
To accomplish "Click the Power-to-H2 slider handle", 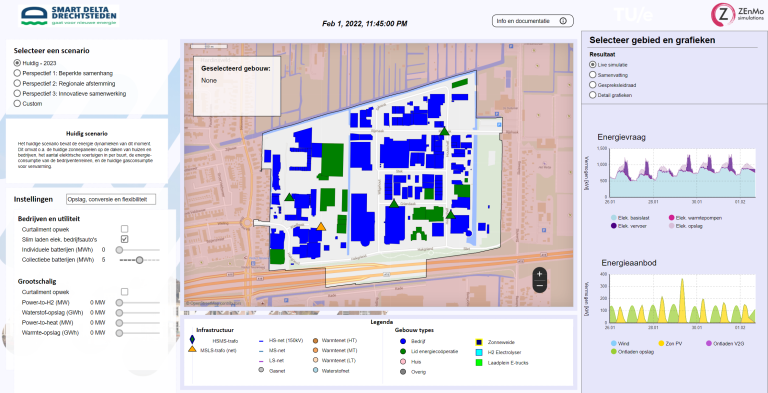I will 119,303.
